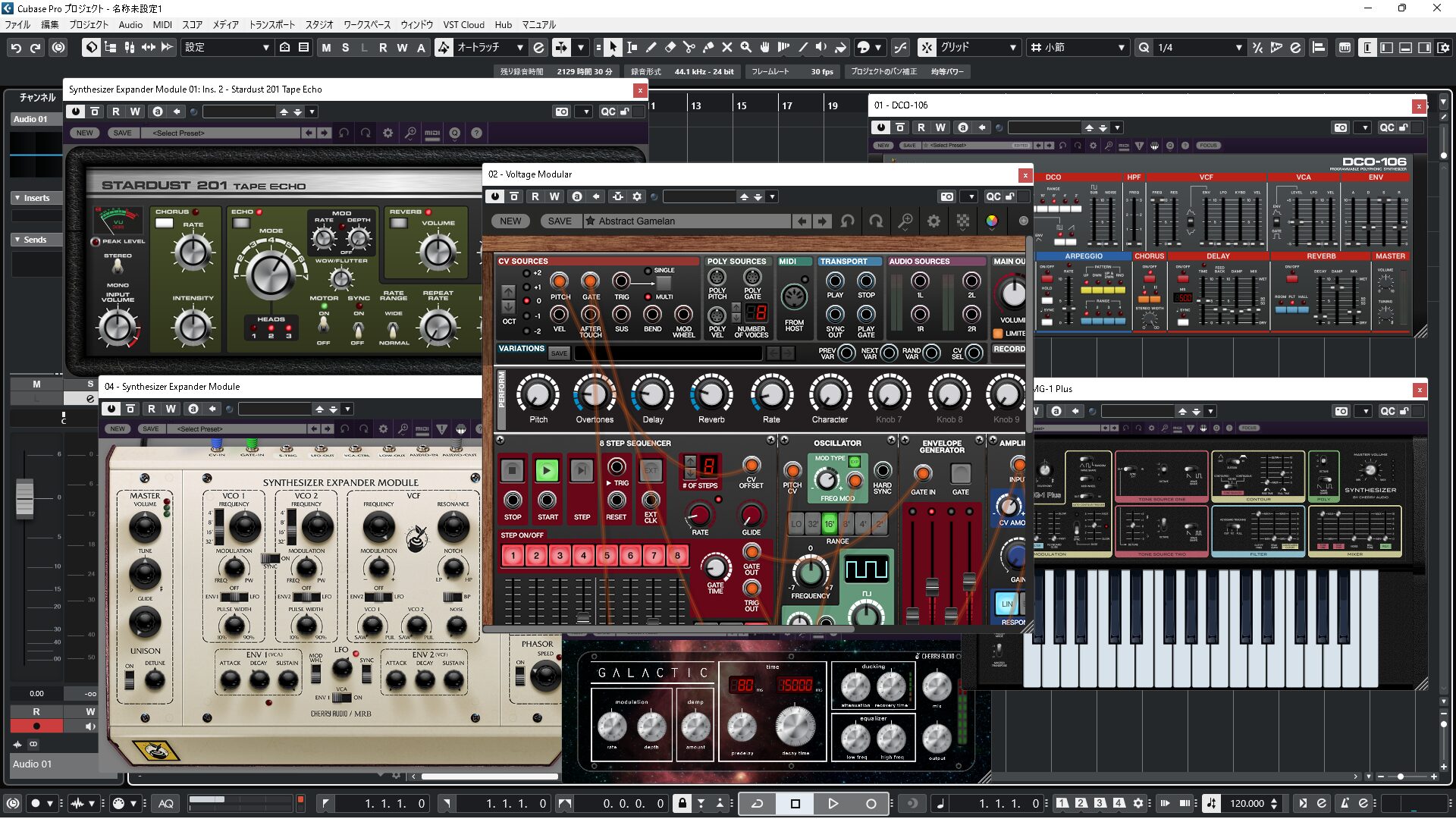Click SAVE button in Voltage Modular

(x=560, y=221)
